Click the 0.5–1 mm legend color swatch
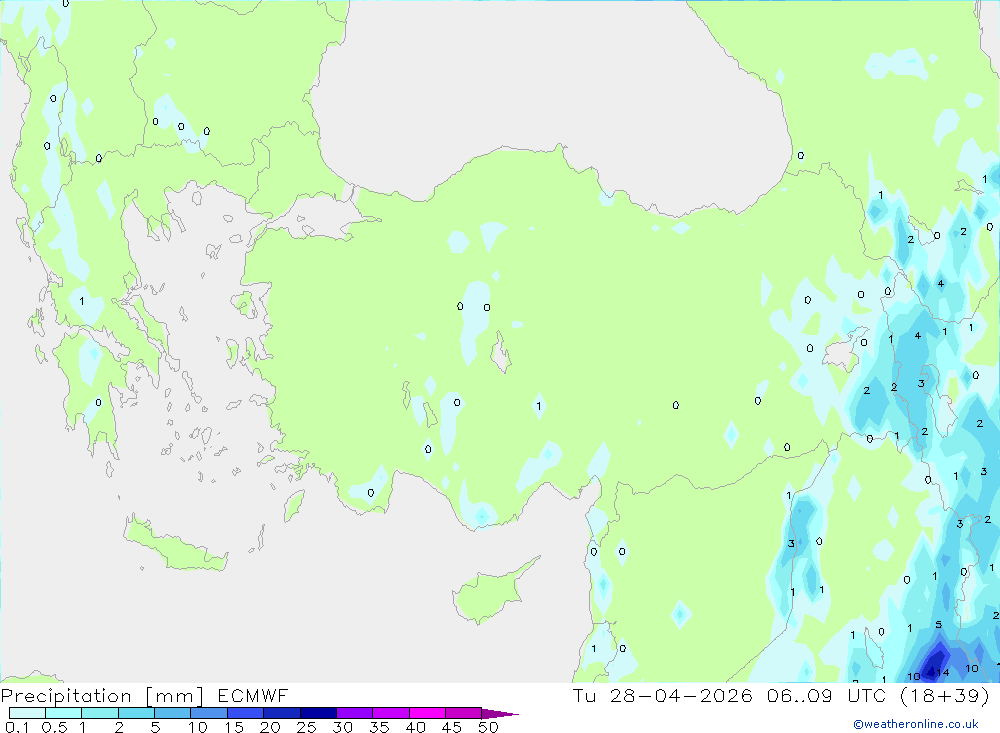Image resolution: width=1000 pixels, height=733 pixels. coord(64,713)
